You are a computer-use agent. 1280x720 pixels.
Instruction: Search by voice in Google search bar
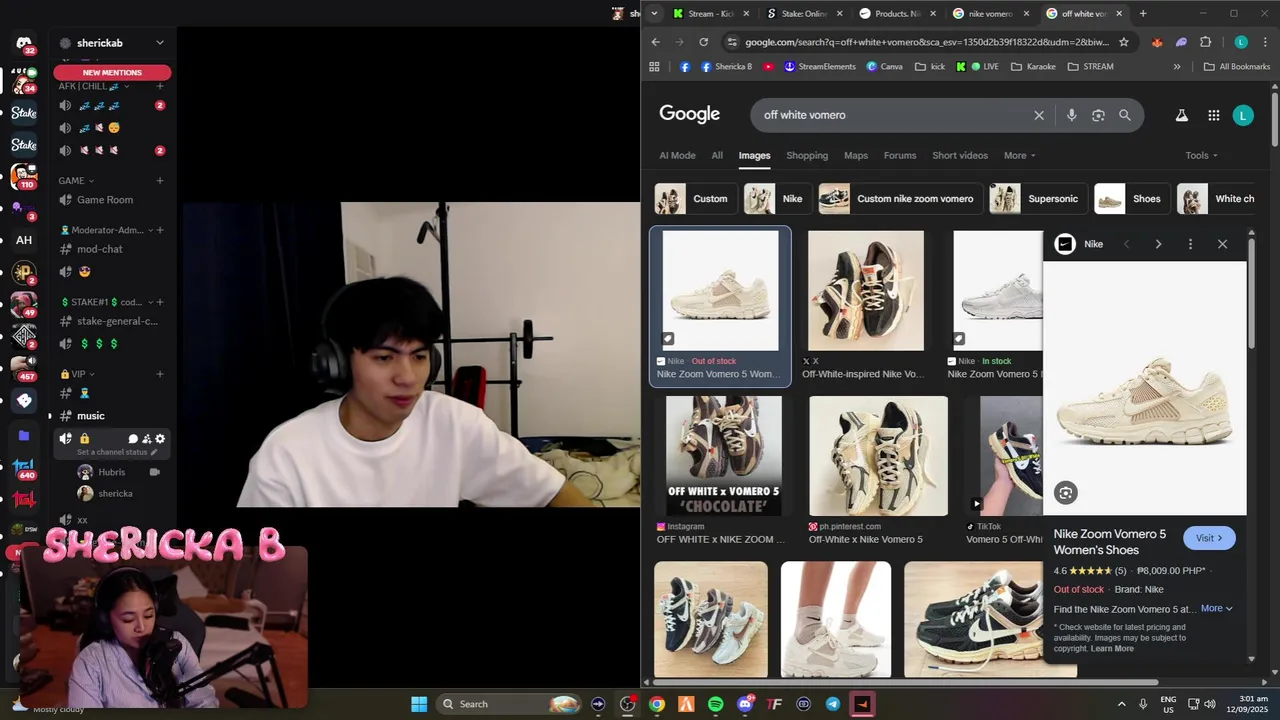1071,115
